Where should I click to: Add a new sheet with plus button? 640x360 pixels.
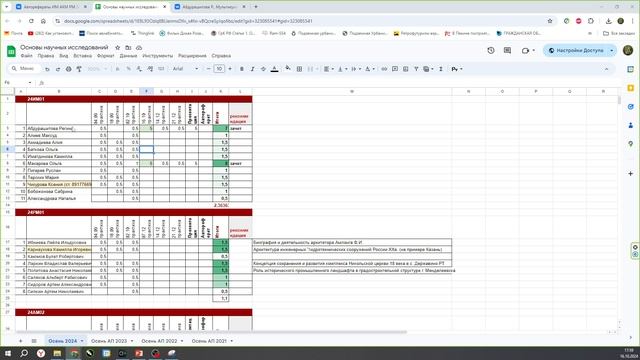point(20,341)
